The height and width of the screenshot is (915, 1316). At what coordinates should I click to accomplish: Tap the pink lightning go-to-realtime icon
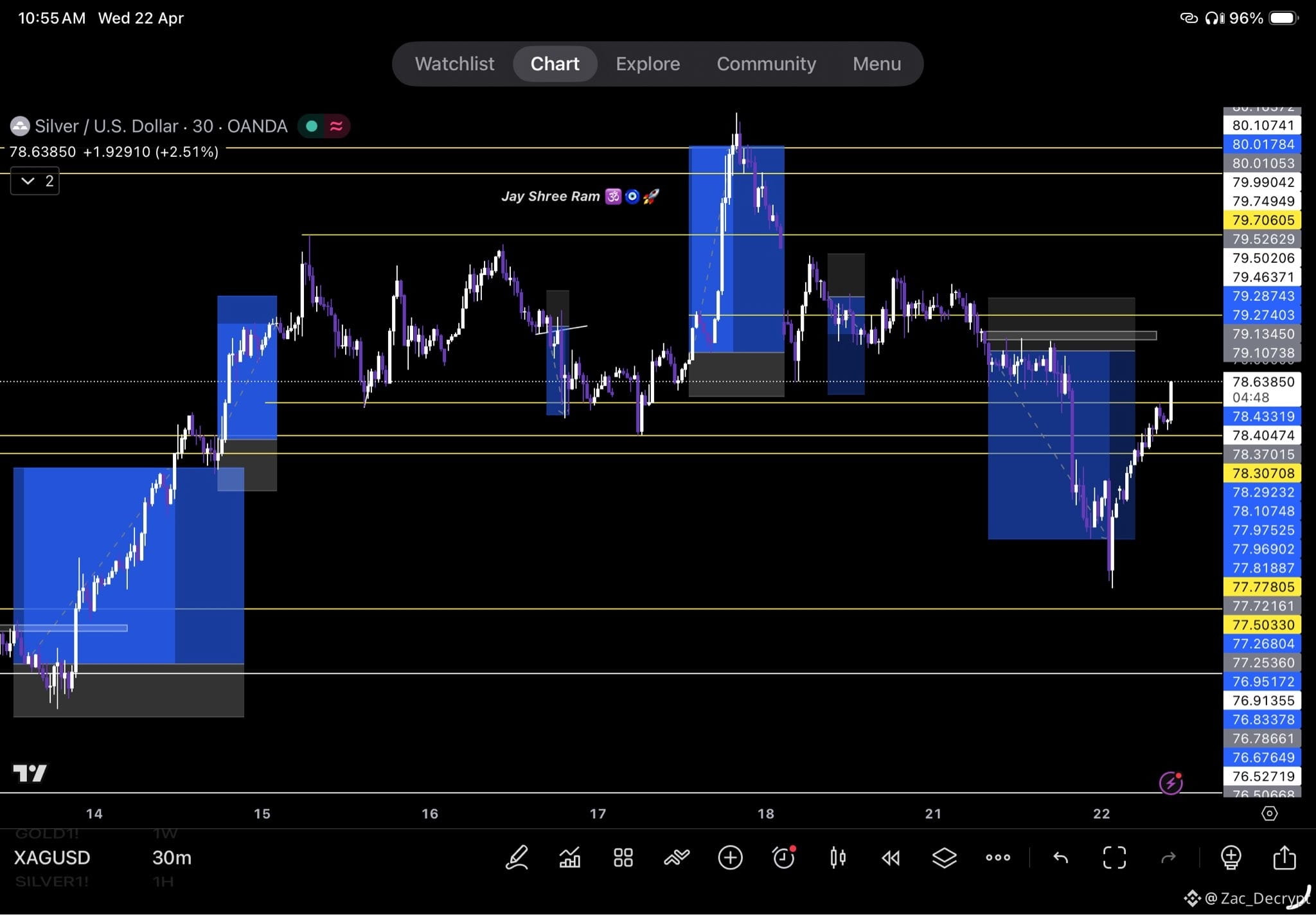(x=1171, y=783)
